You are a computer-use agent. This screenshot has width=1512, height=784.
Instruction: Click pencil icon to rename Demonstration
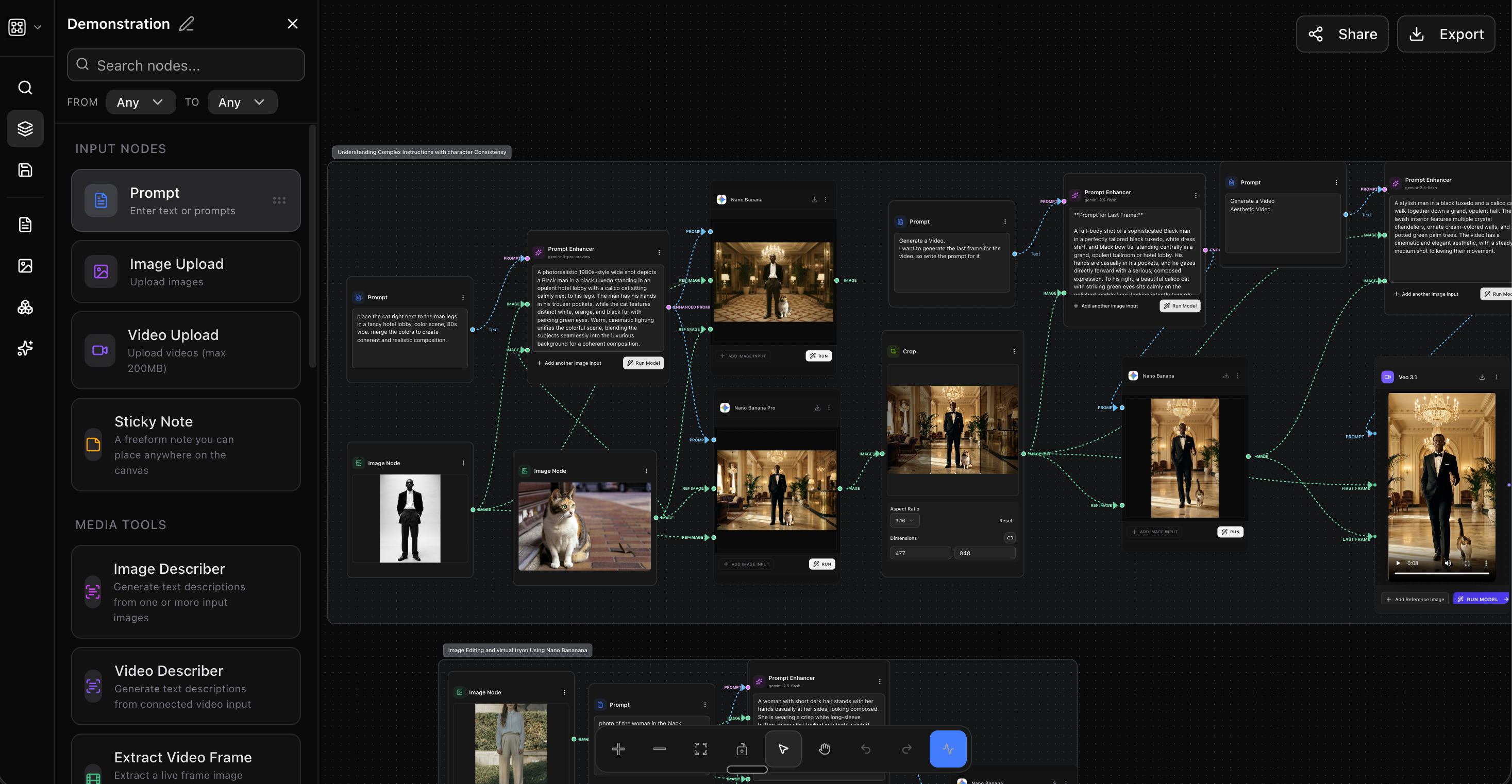(187, 24)
